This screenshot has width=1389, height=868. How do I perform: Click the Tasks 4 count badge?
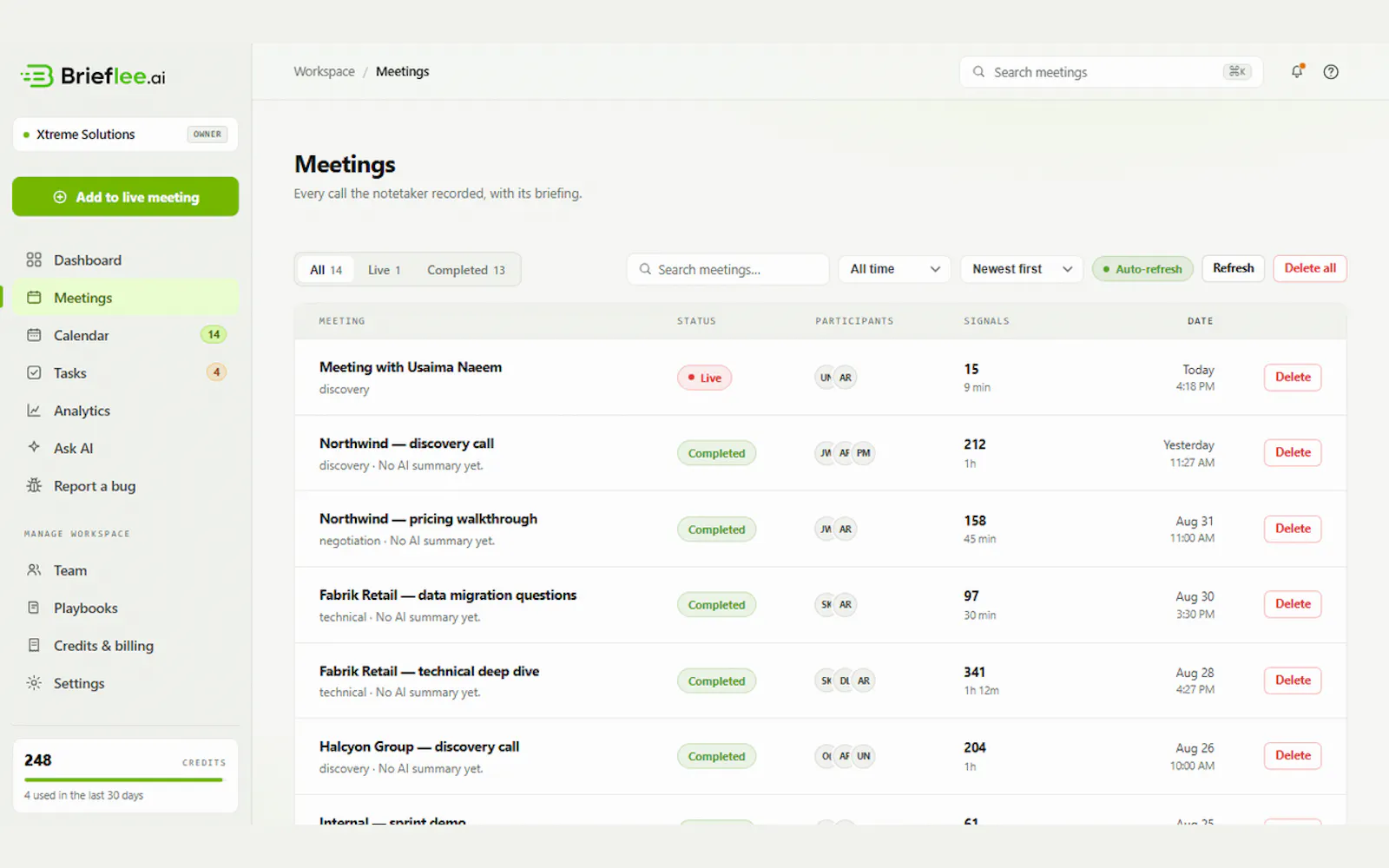pyautogui.click(x=216, y=372)
